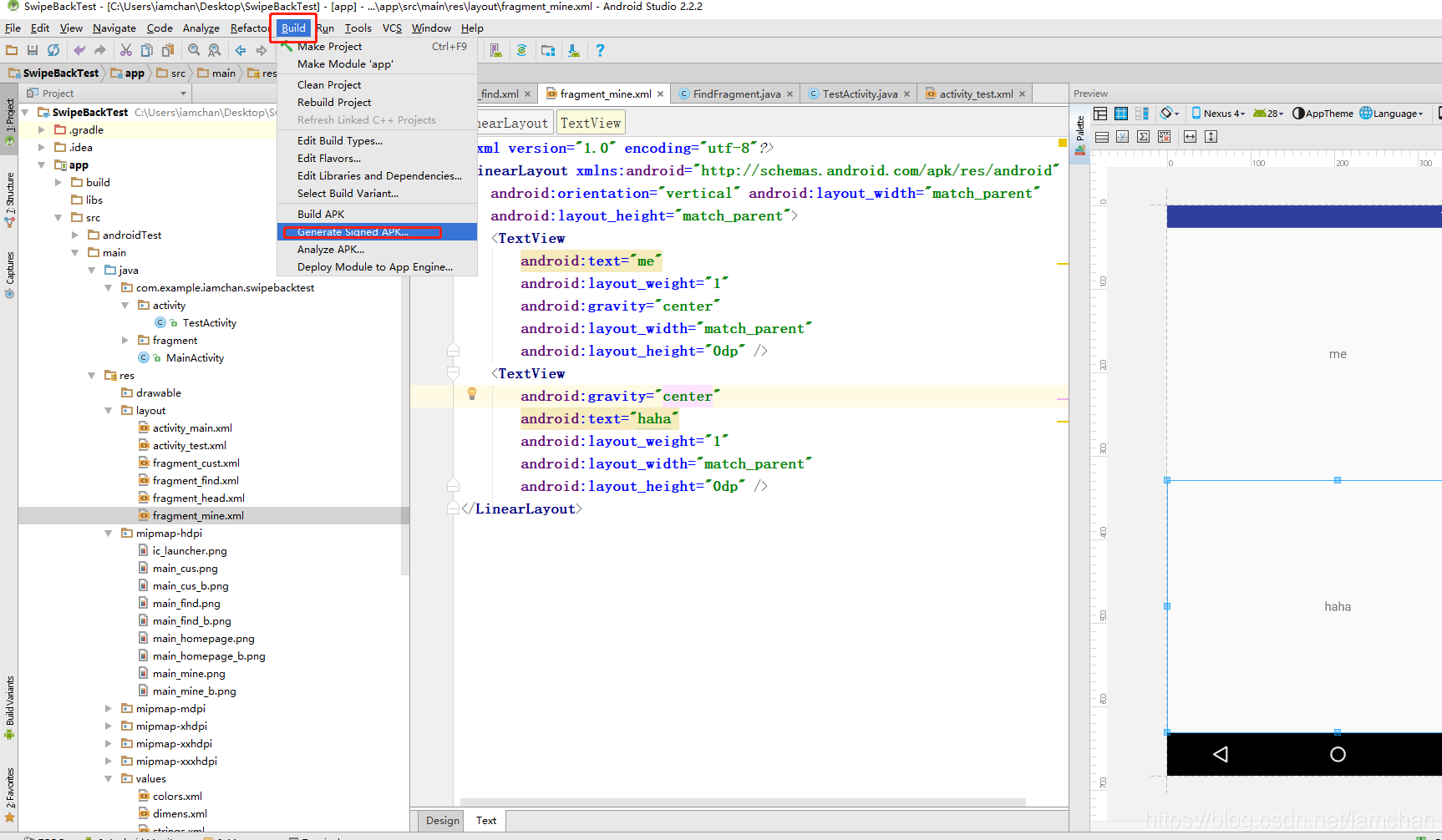The height and width of the screenshot is (840, 1442).
Task: Toggle the Captures tool window
Action: 9,275
